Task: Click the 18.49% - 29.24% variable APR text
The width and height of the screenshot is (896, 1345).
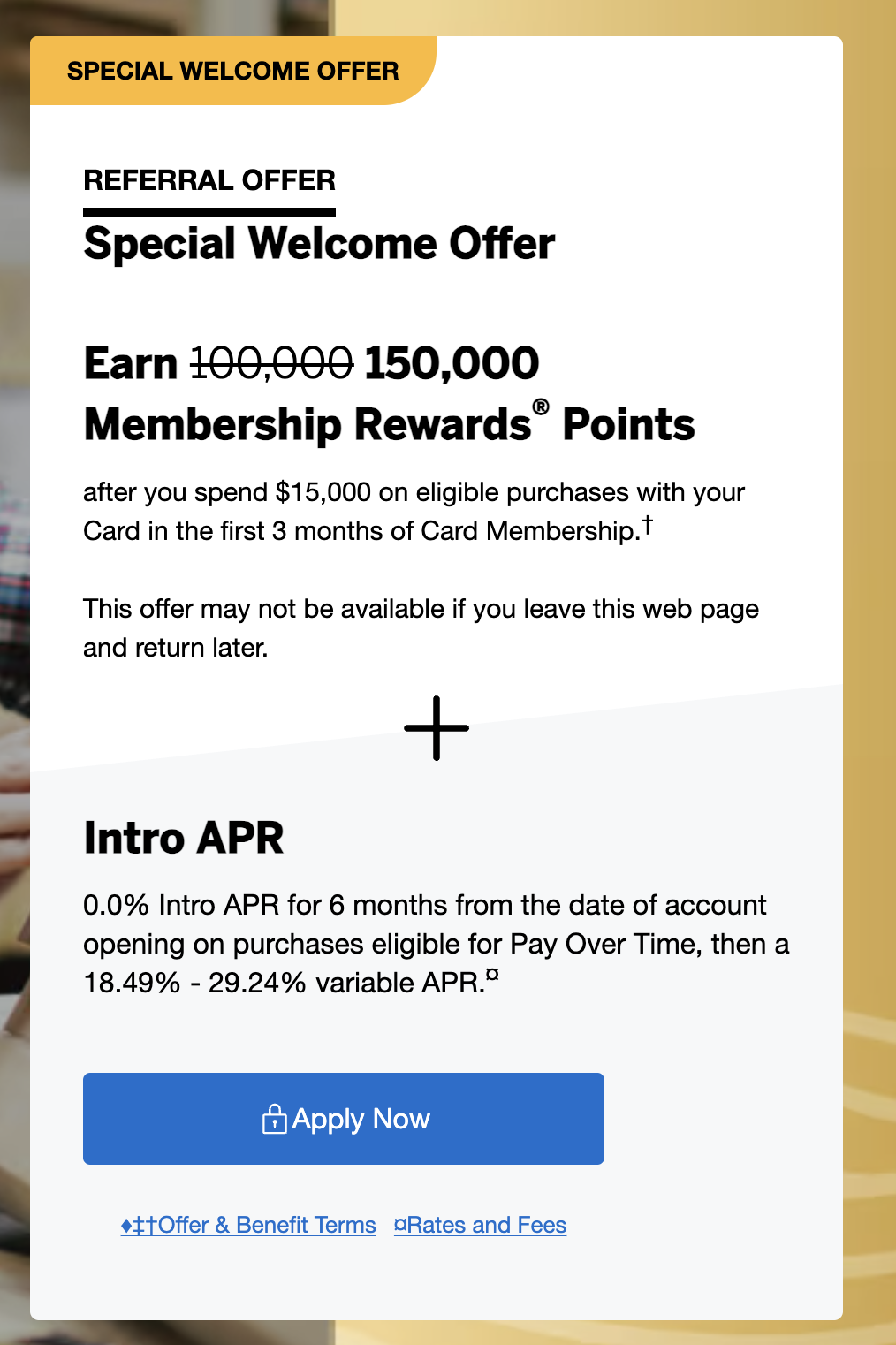Action: 285,983
